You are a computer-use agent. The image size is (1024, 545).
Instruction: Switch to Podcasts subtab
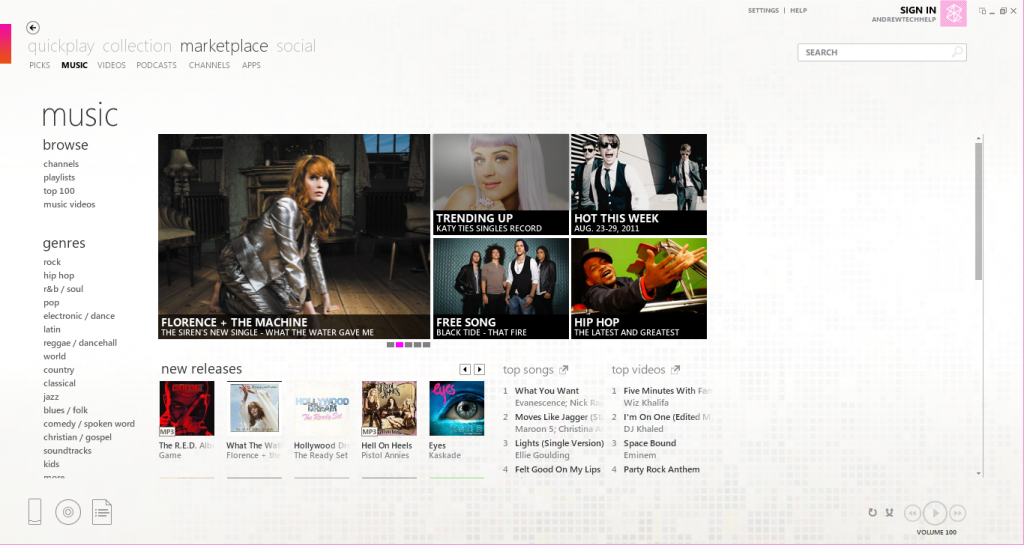click(x=157, y=65)
